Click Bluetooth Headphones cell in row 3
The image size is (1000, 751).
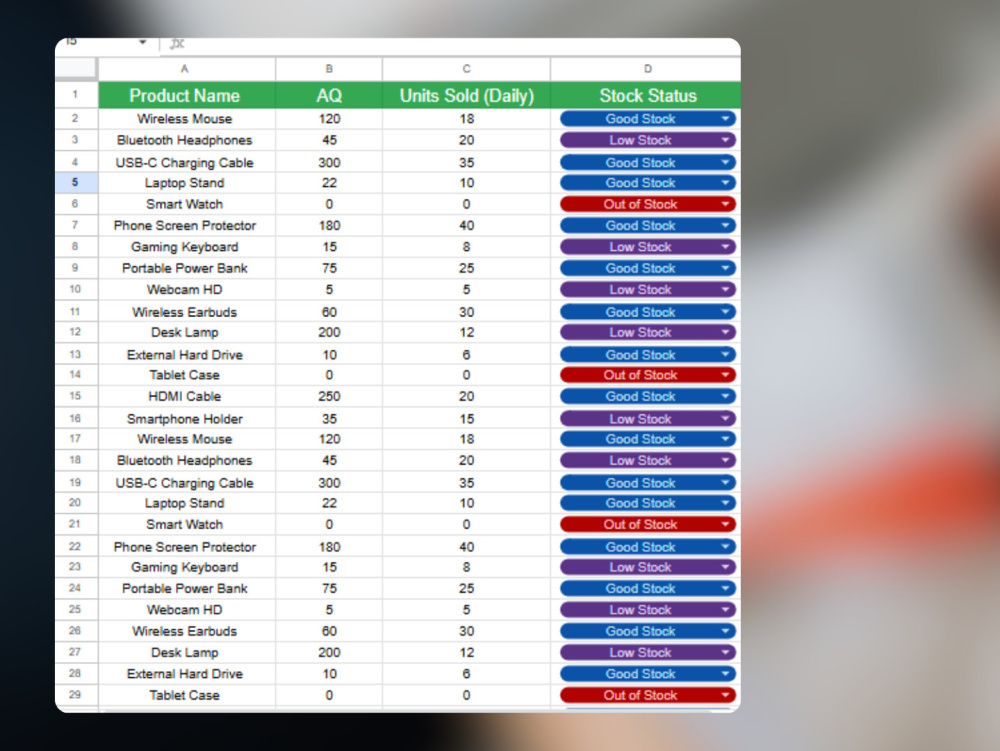click(x=186, y=140)
